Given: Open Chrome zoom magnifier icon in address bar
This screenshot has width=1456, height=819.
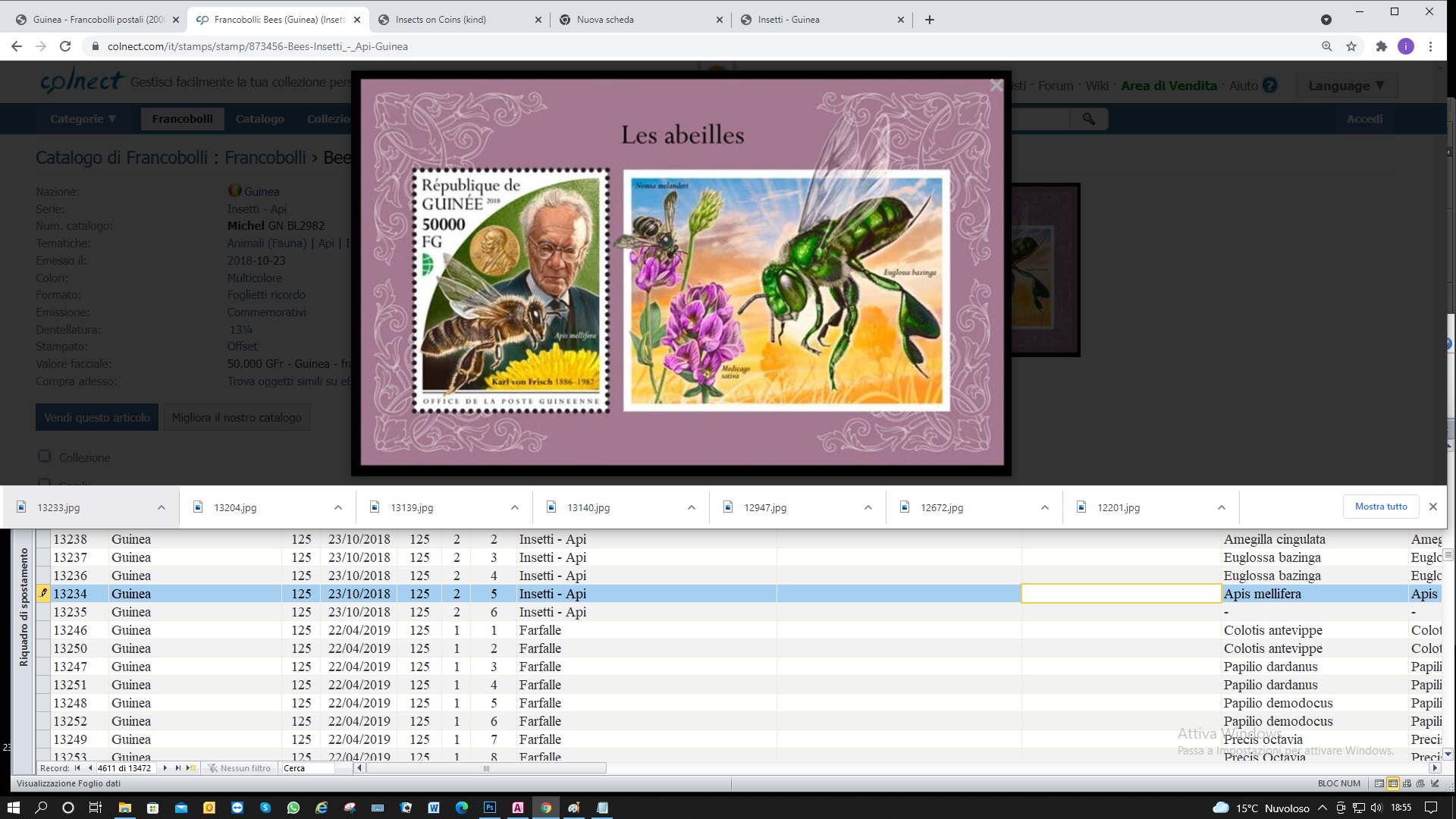Looking at the screenshot, I should [1327, 46].
